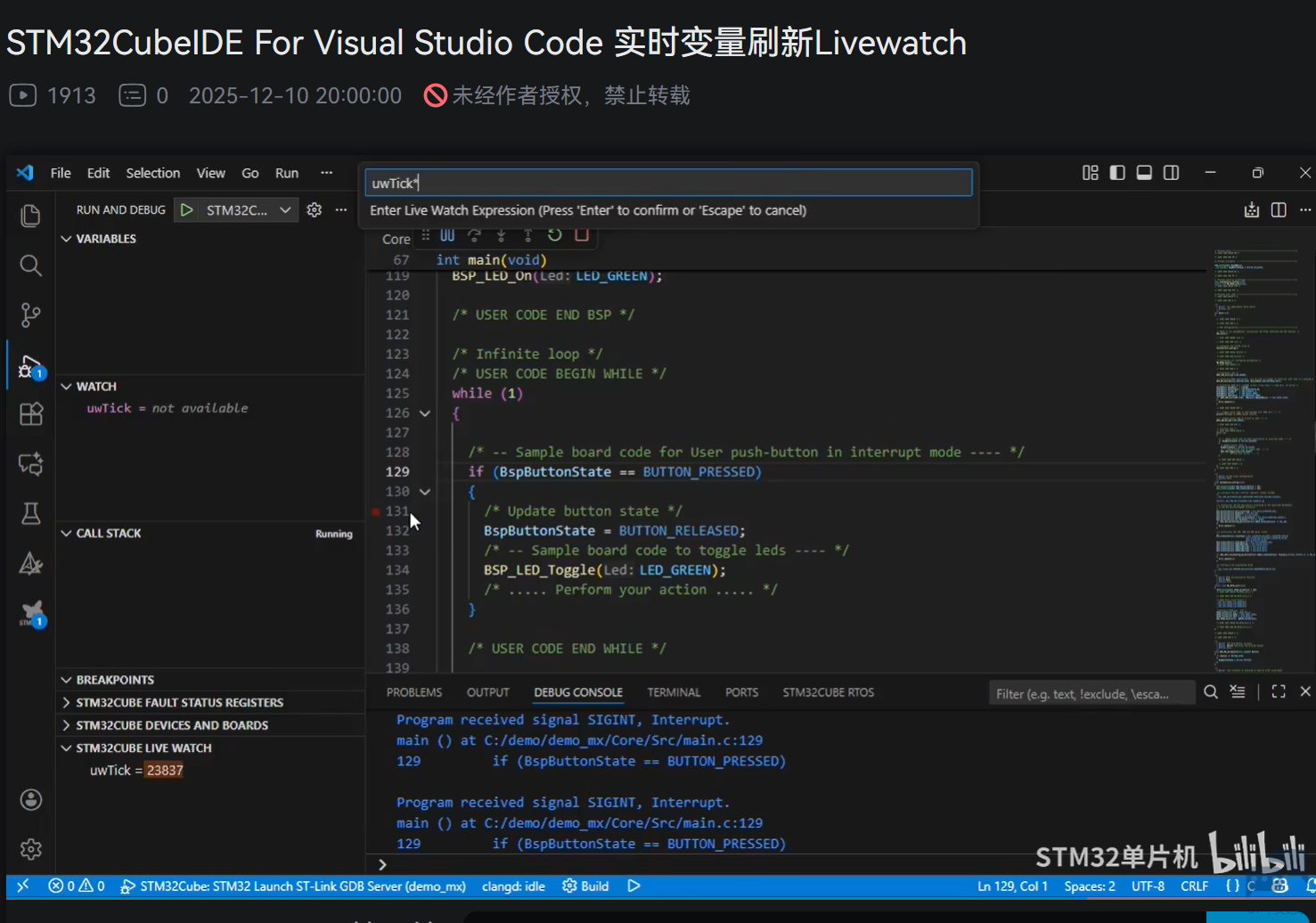1316x923 pixels.
Task: Clear the debug console output
Action: pos(1238,692)
